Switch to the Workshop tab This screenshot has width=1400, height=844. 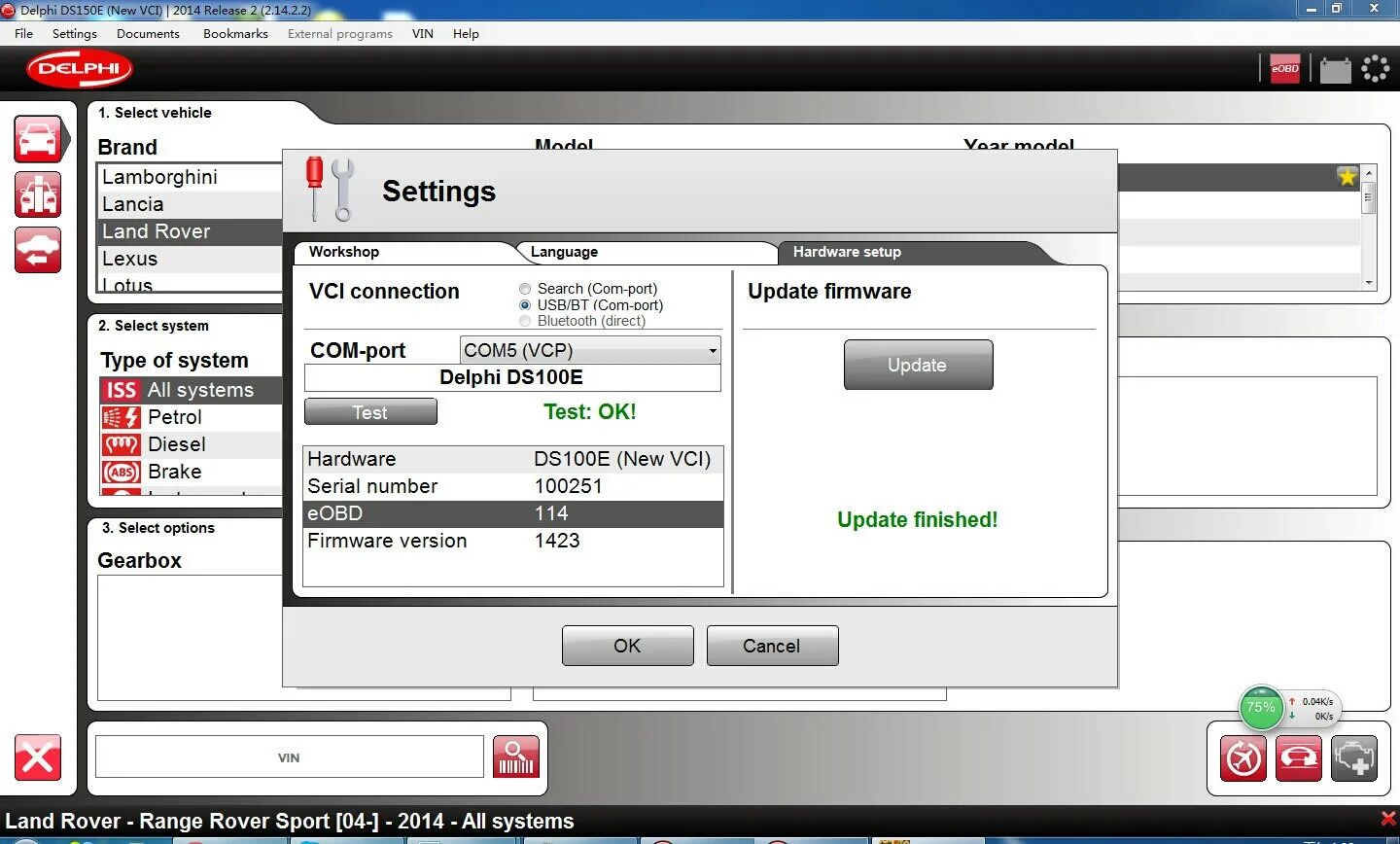403,252
